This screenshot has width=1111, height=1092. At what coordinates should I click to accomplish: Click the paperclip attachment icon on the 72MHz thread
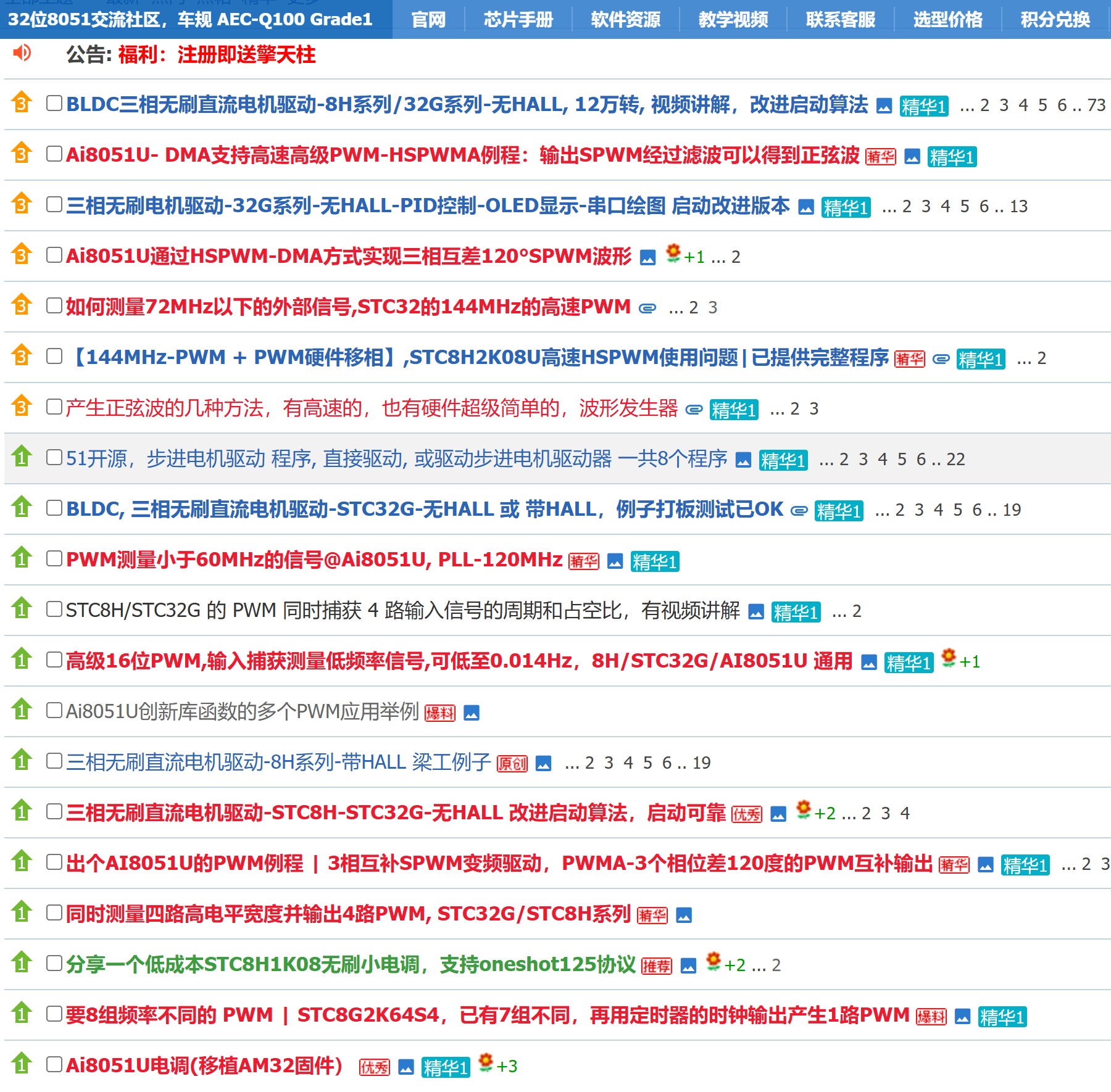tap(647, 308)
